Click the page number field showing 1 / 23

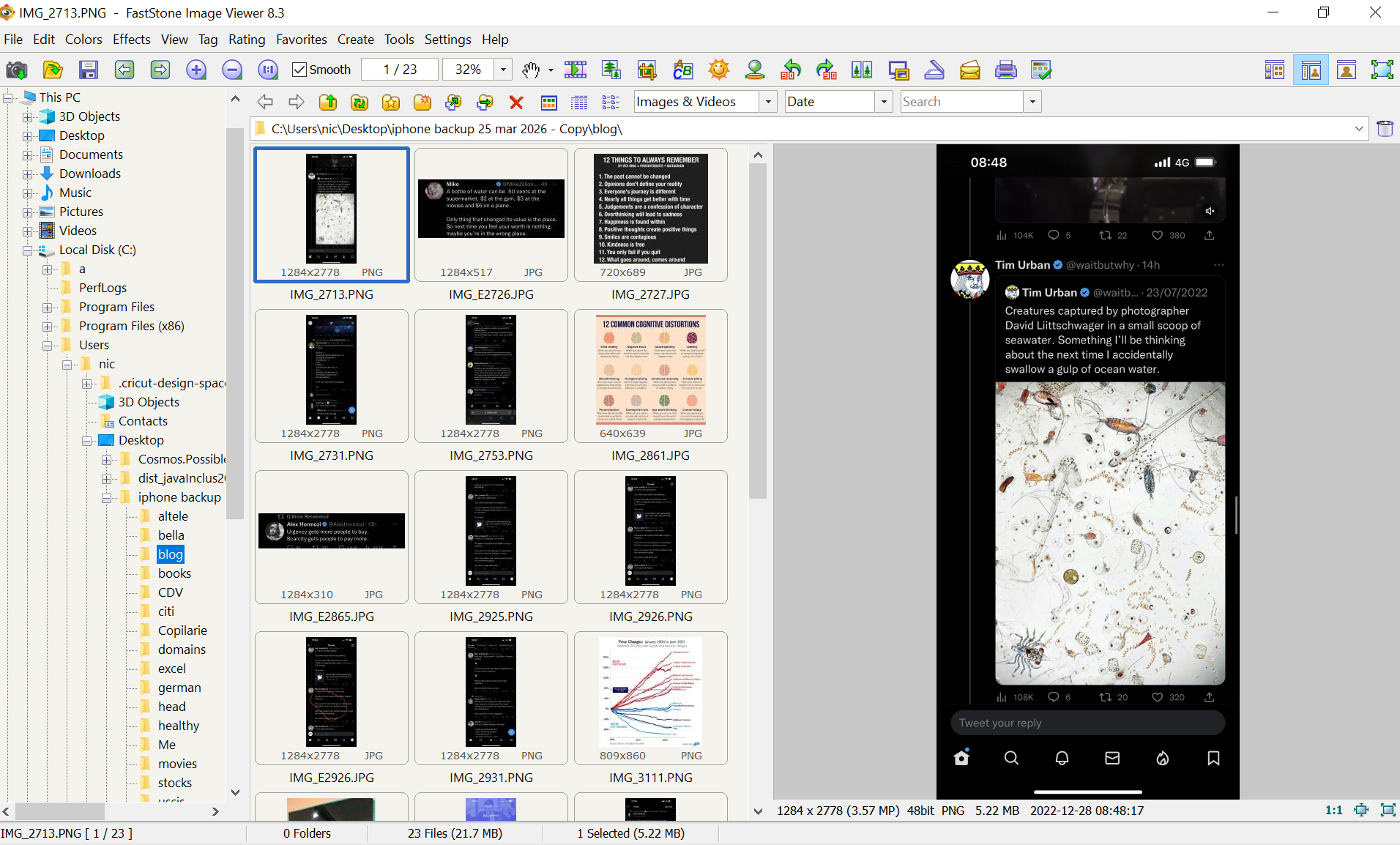click(x=400, y=70)
